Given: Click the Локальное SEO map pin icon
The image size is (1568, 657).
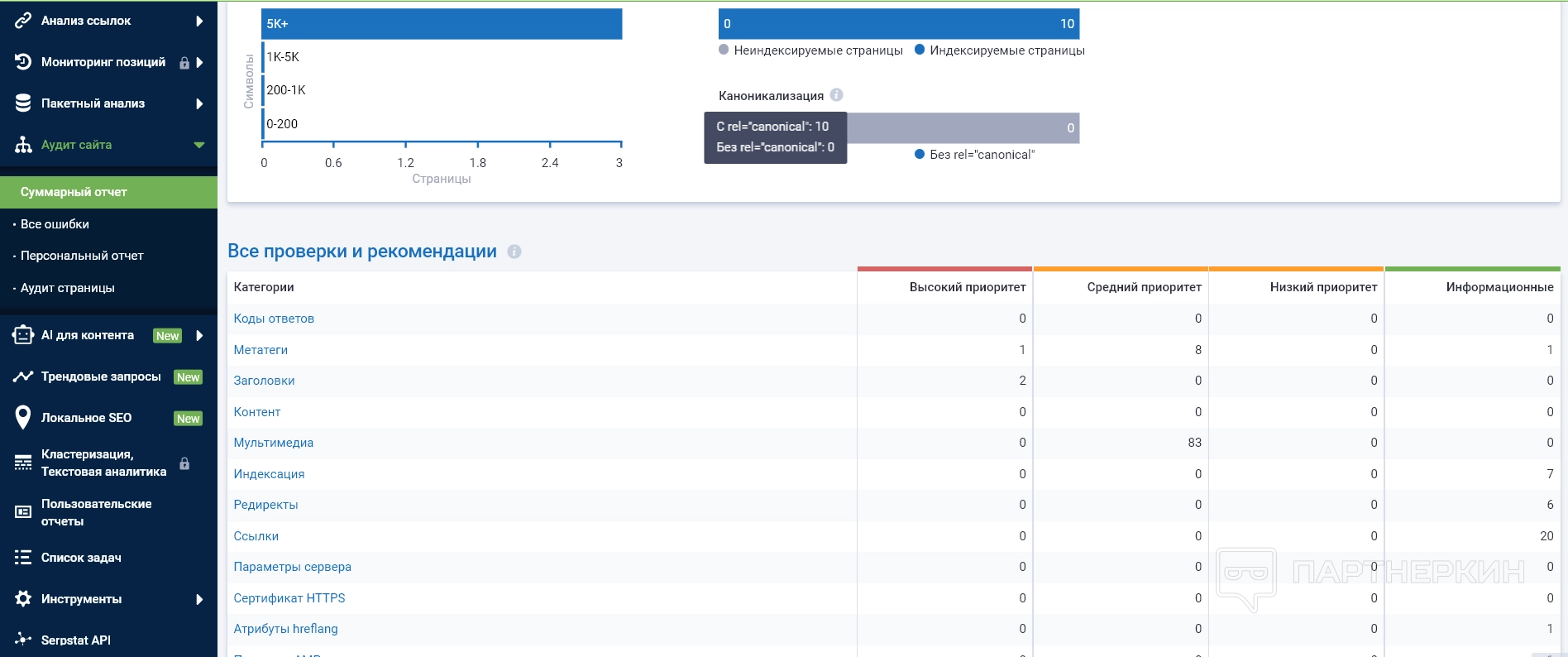Looking at the screenshot, I should (23, 418).
